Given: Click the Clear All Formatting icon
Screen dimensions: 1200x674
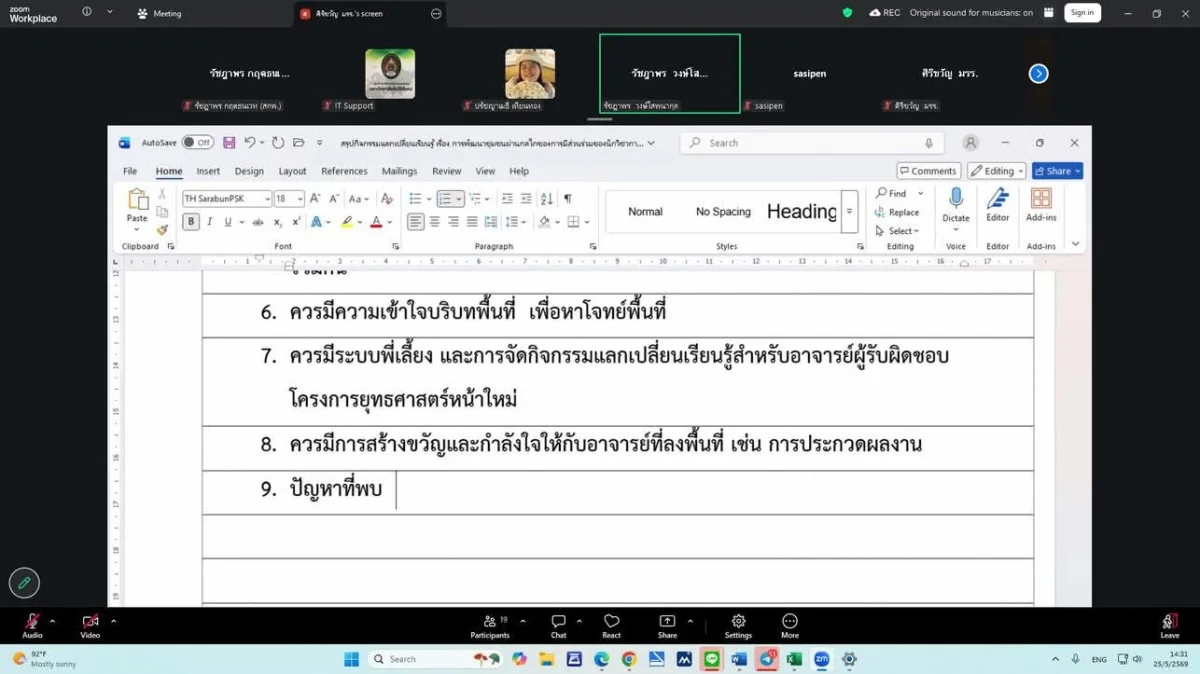Looking at the screenshot, I should [x=387, y=199].
